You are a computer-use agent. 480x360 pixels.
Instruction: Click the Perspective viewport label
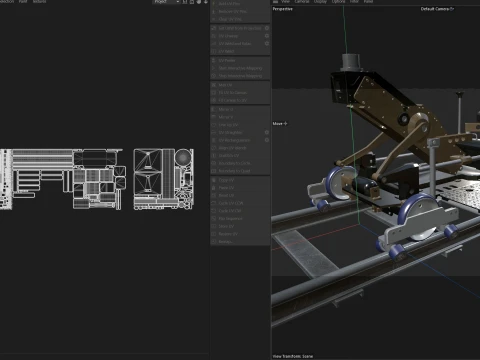click(283, 9)
